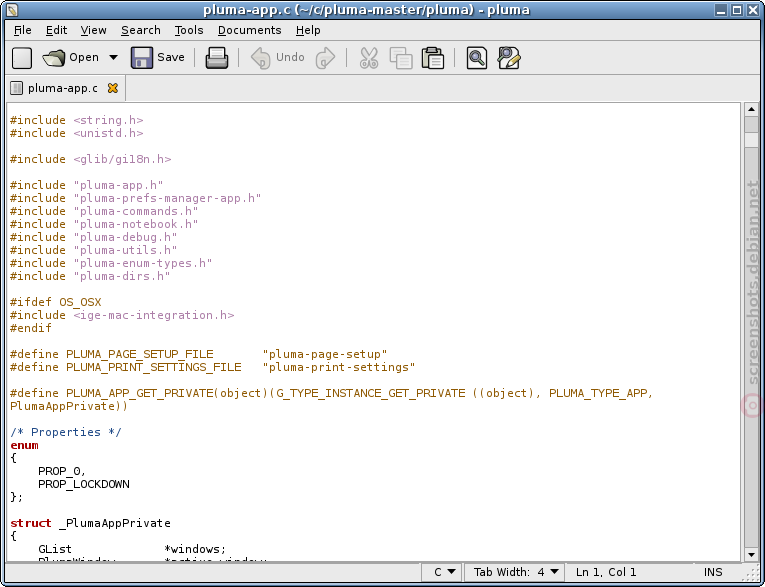The height and width of the screenshot is (587, 765).
Task: Open the C language selector in the status bar
Action: 444,572
